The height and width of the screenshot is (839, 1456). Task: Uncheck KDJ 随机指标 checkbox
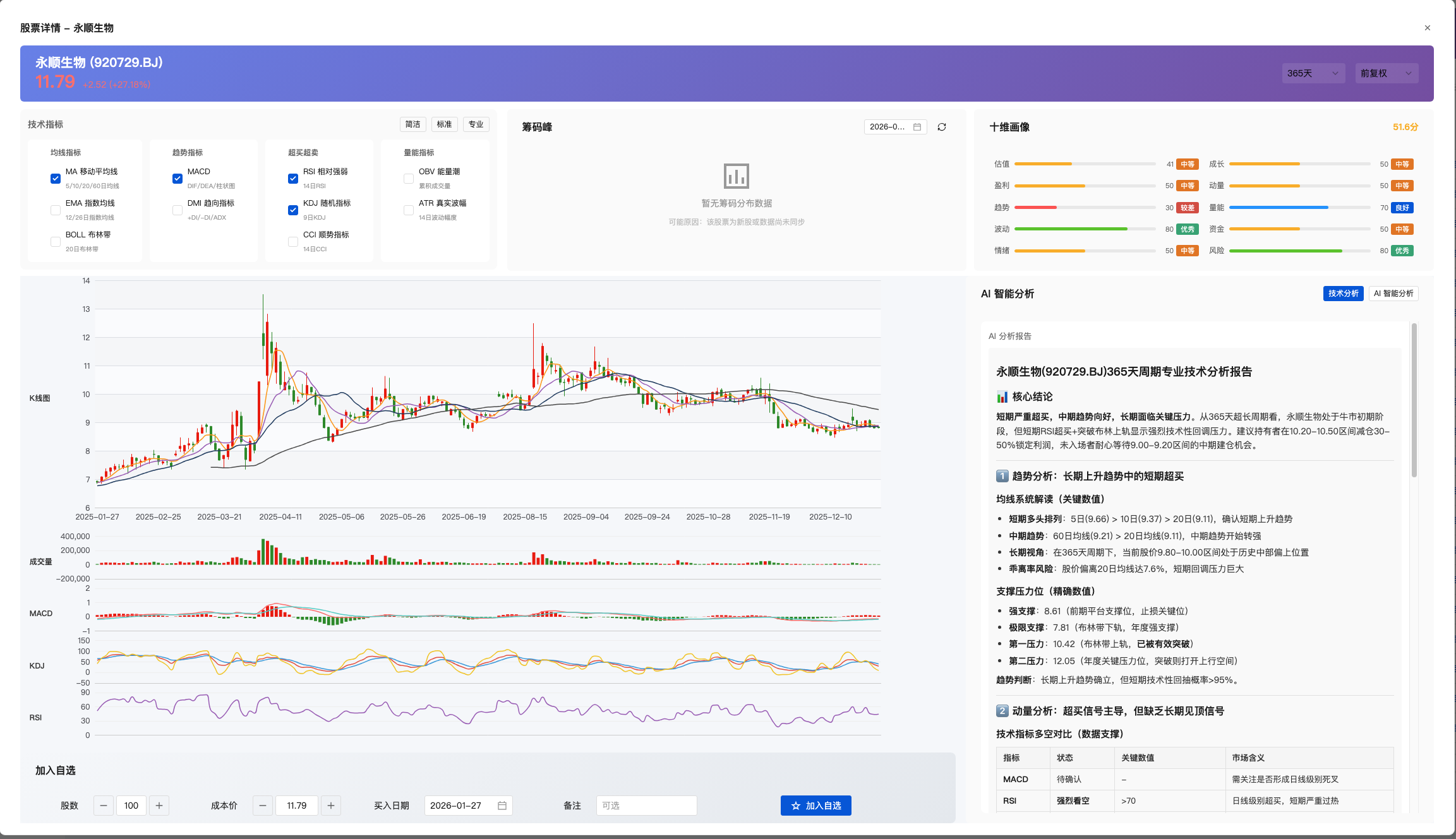(293, 210)
